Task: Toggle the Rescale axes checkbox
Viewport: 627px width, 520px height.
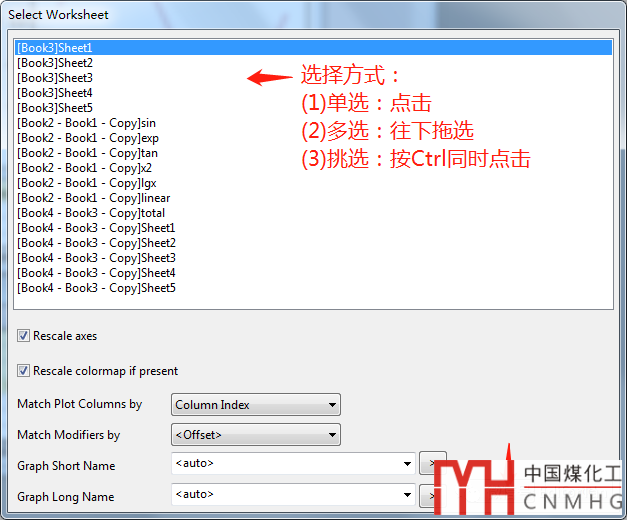Action: click(24, 336)
